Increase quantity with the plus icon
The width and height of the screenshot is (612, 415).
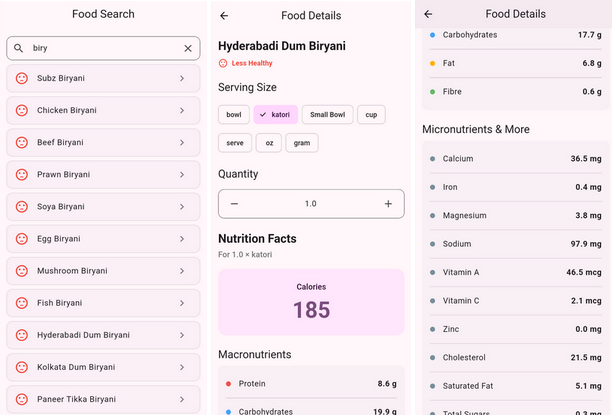tap(388, 204)
